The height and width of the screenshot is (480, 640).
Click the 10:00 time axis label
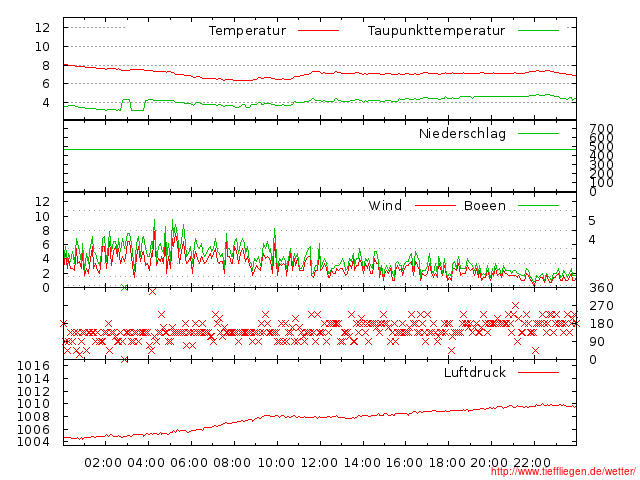tap(276, 463)
